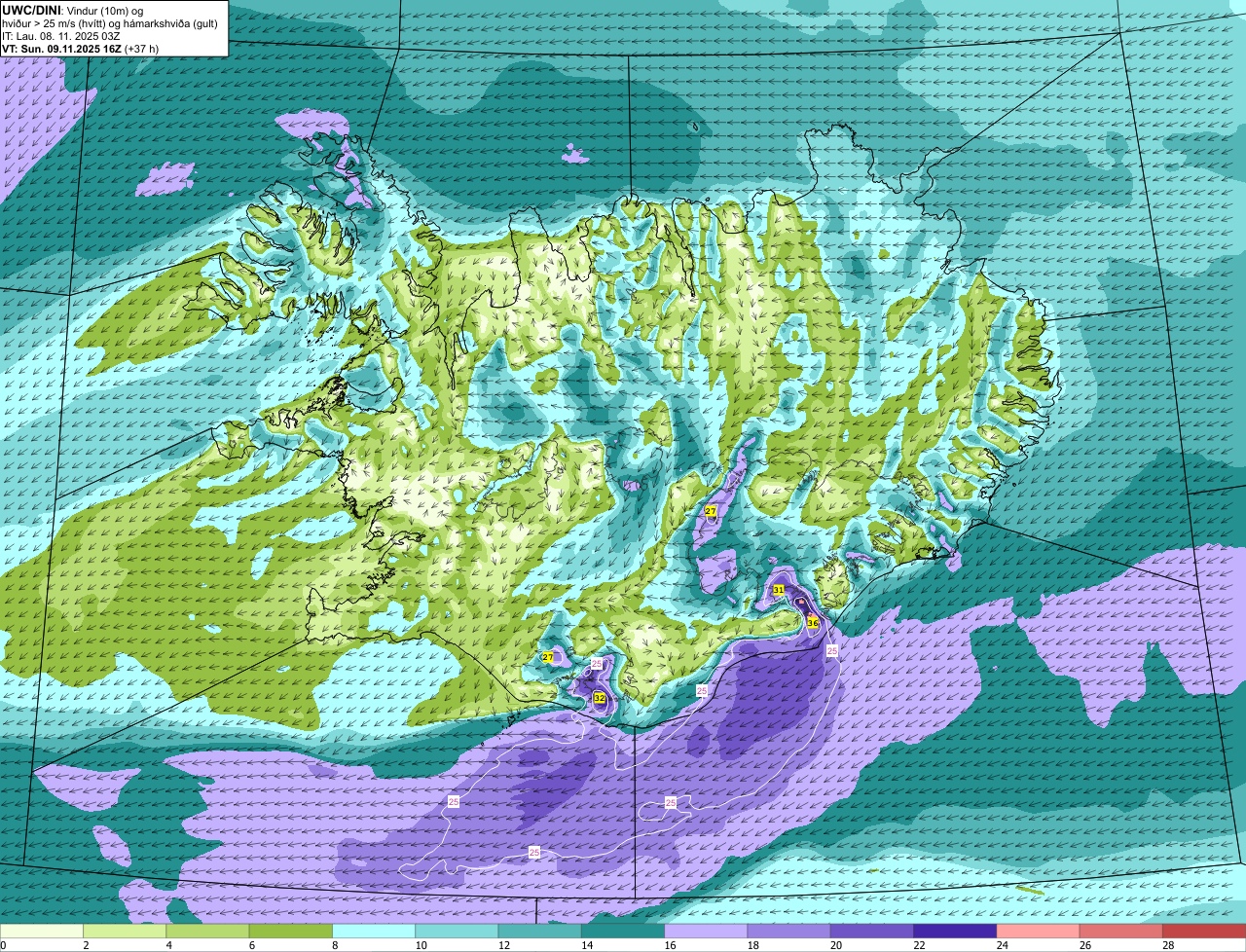Click the 'UWC/DINI: Vindur (10m) og' title line

[73, 10]
